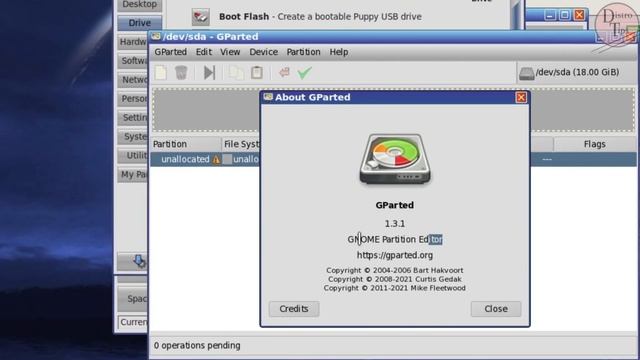Click the About GParted title bar icon
This screenshot has height=360, width=640.
click(268, 97)
